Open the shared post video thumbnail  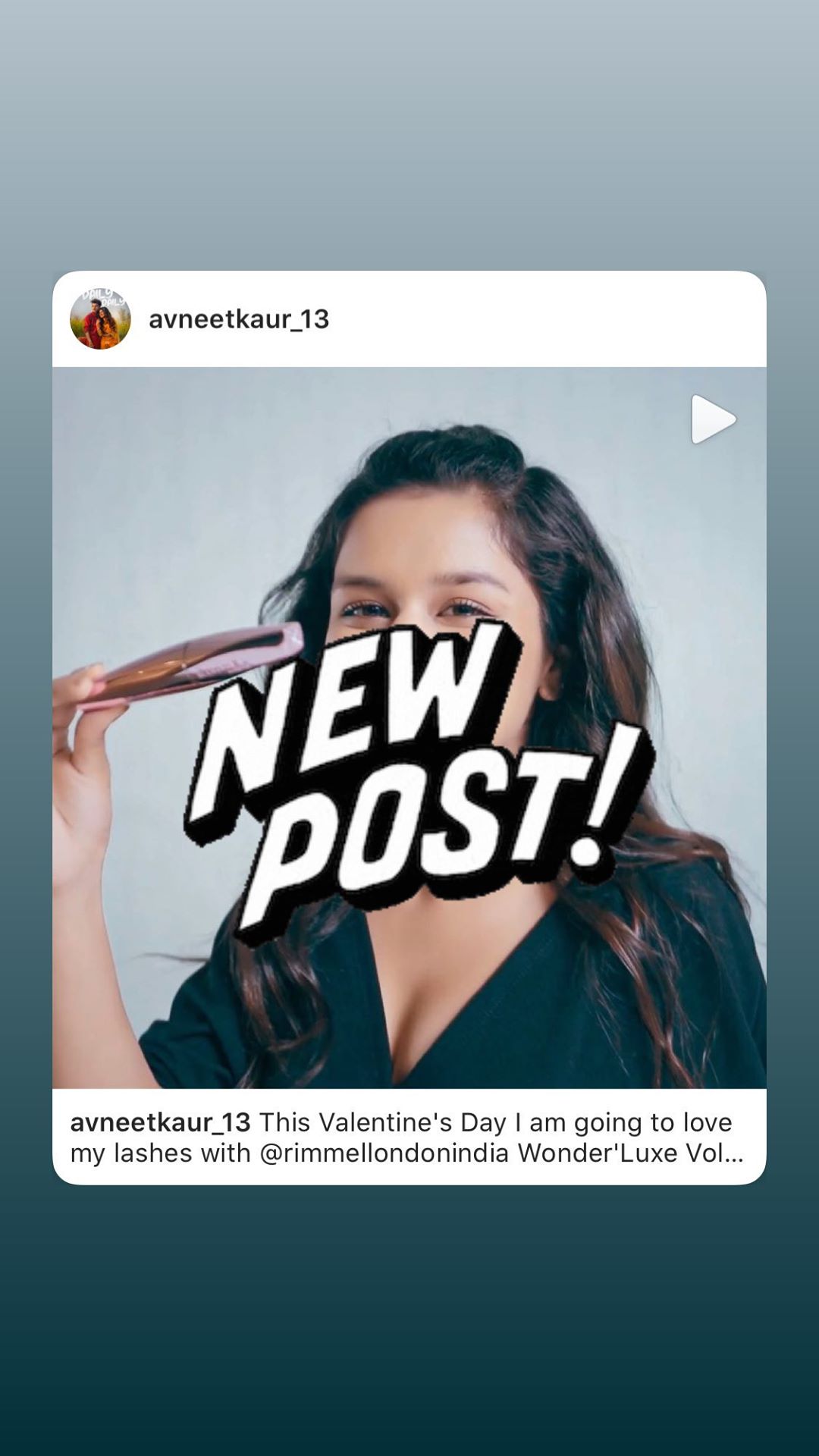409,728
